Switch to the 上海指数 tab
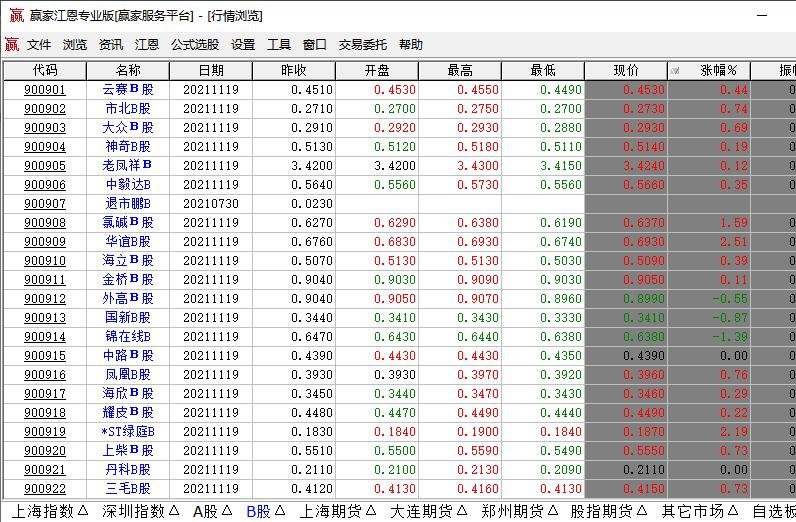 coord(50,511)
